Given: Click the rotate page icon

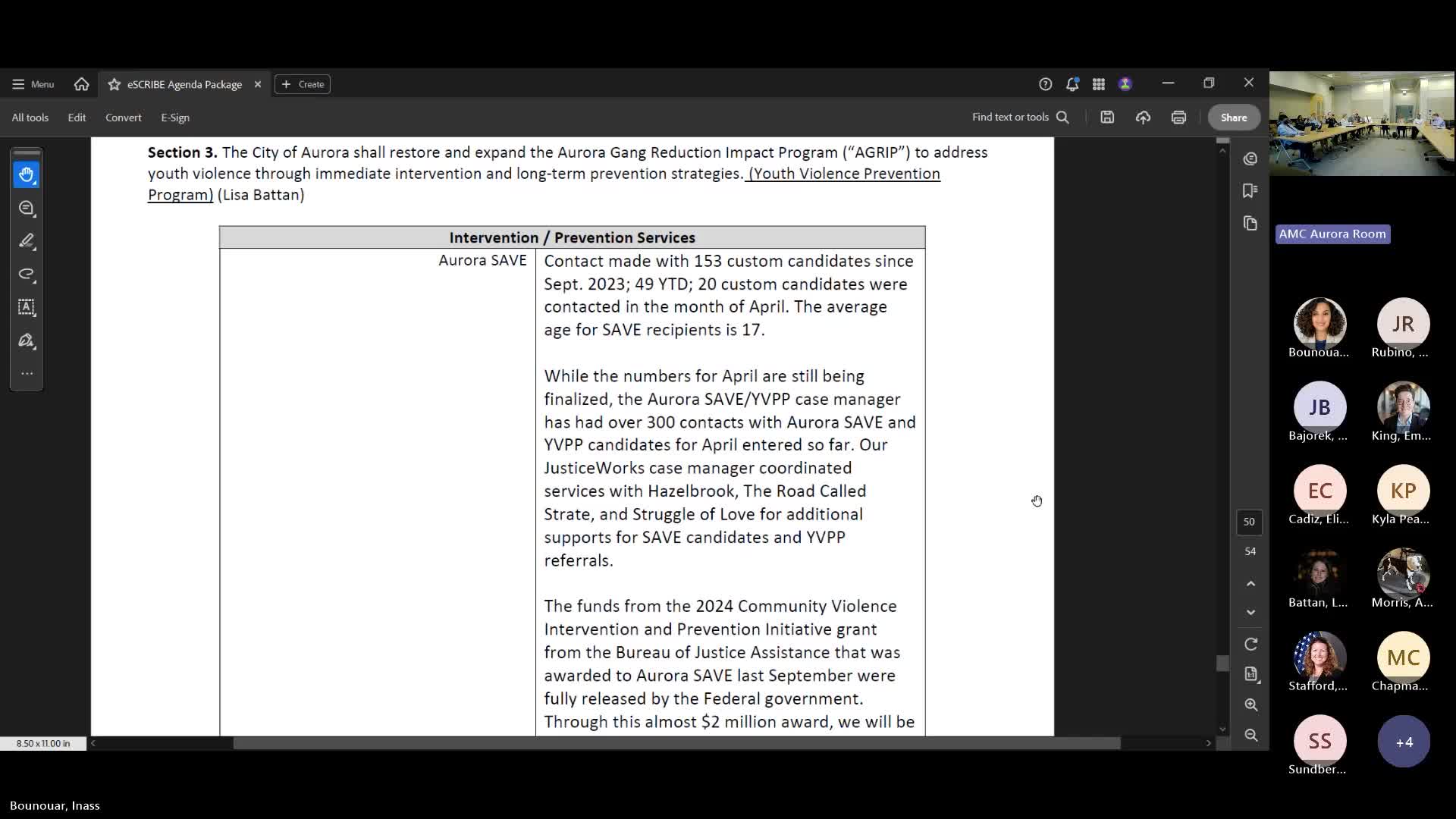Looking at the screenshot, I should 1250,644.
